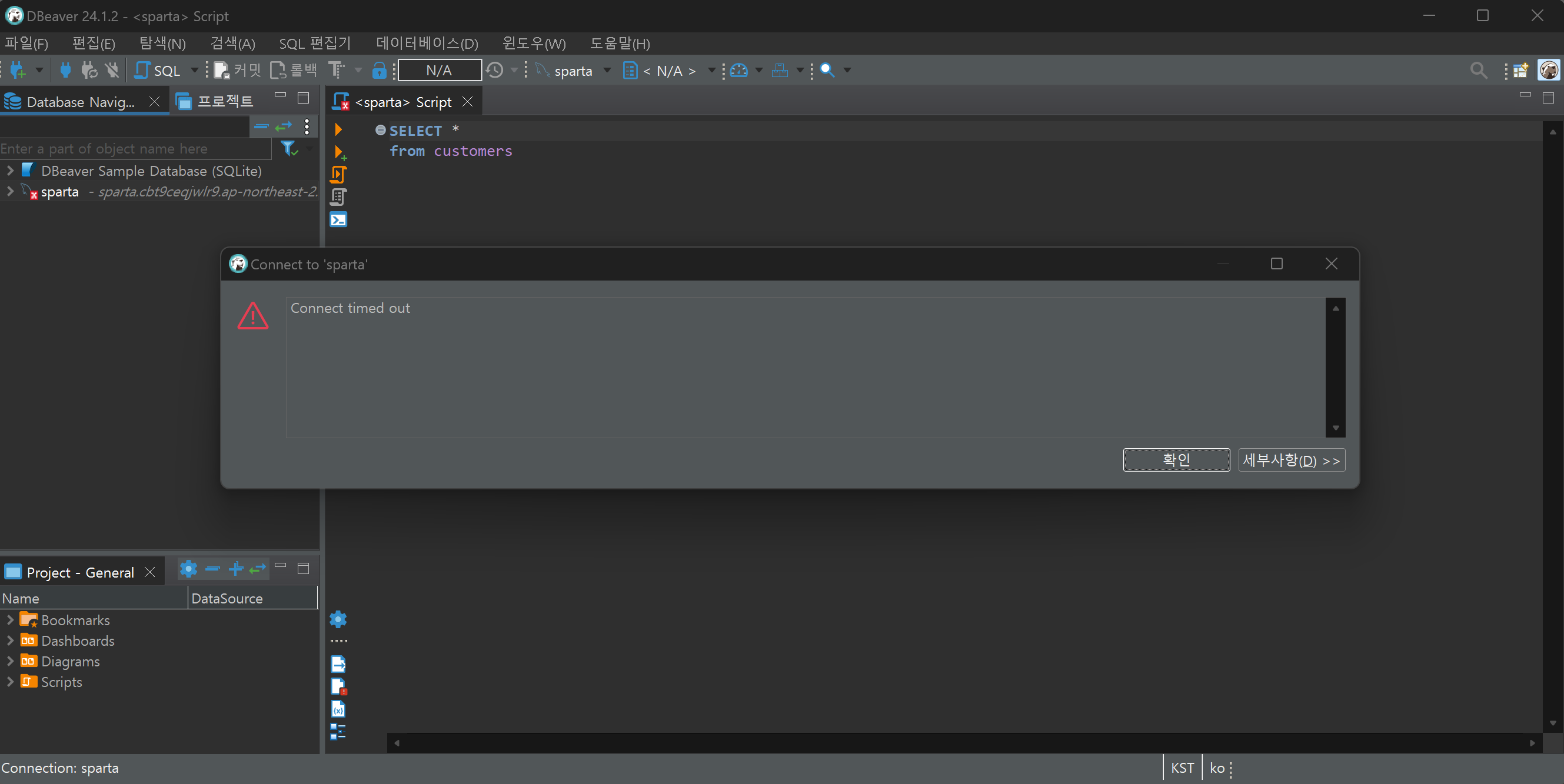Open the SQL console terminal icon
Screen dimensions: 1564x784
[x=338, y=219]
